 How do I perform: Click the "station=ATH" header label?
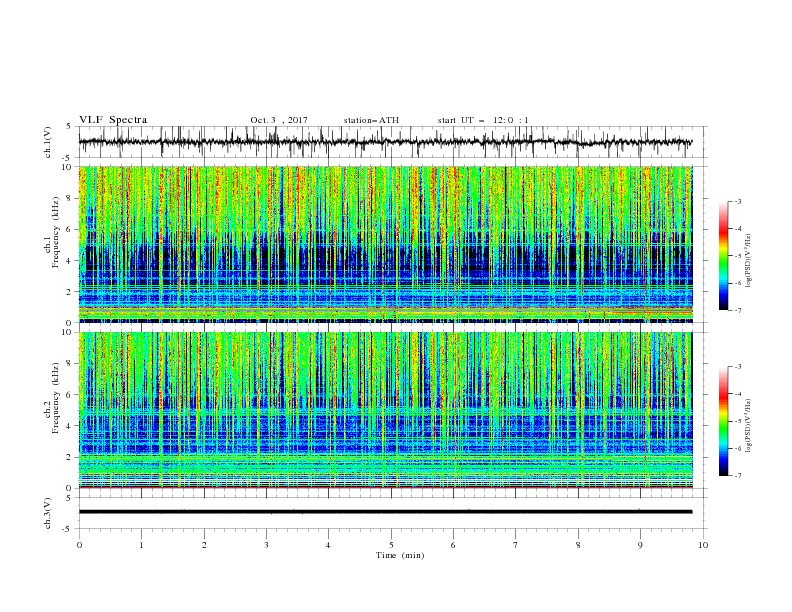click(371, 120)
